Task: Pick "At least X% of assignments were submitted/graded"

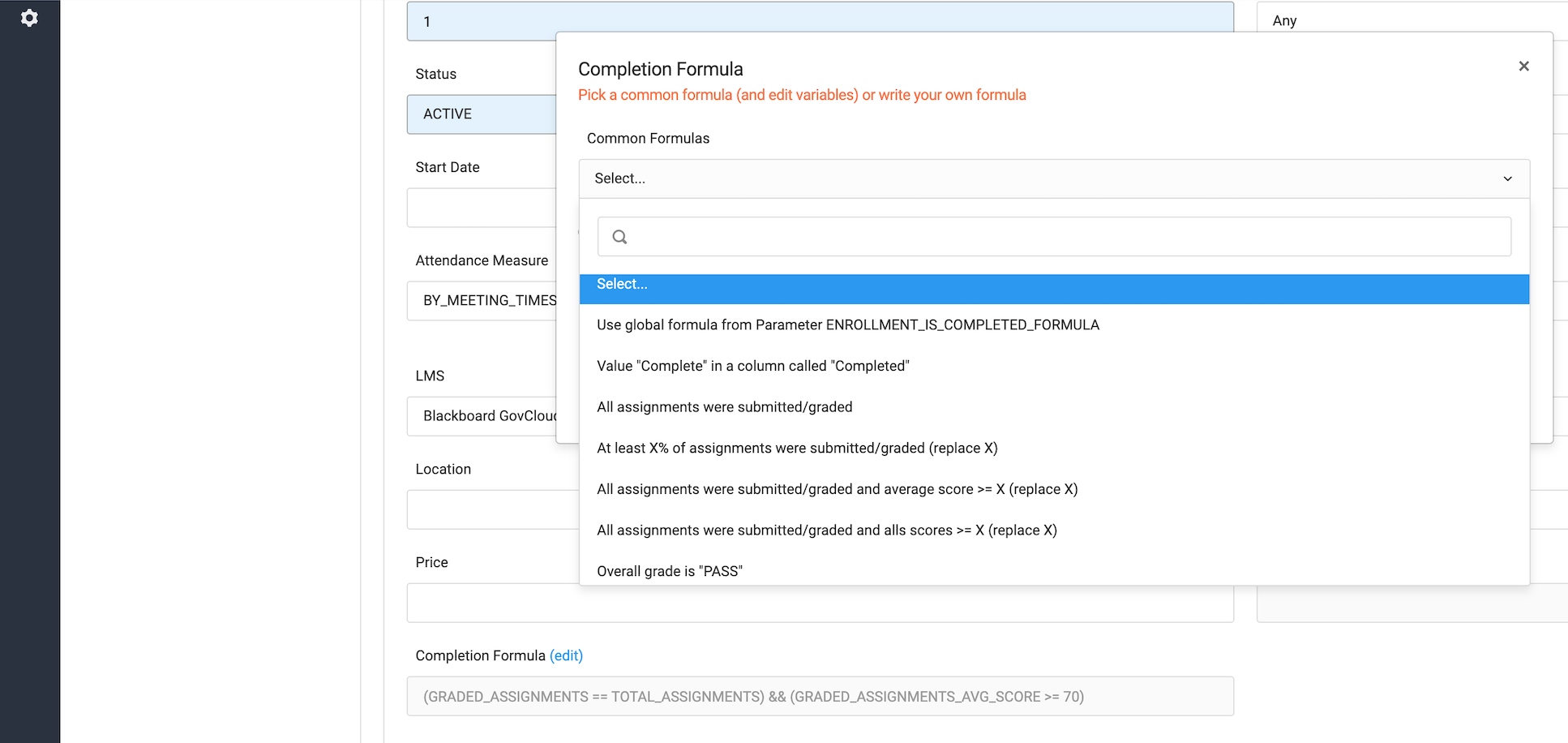Action: click(797, 448)
